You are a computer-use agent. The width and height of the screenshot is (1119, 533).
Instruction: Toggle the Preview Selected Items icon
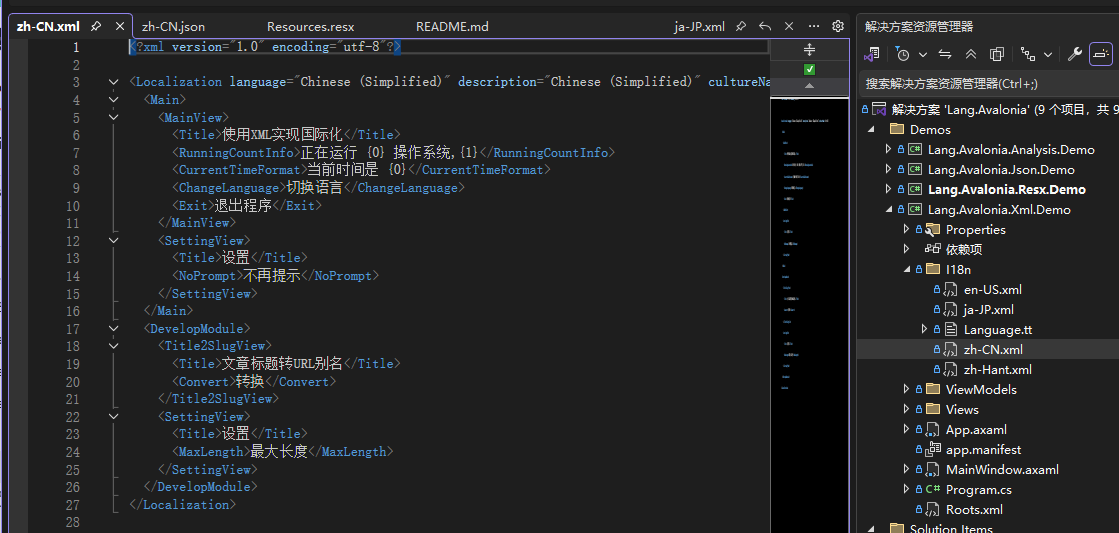tap(1100, 54)
